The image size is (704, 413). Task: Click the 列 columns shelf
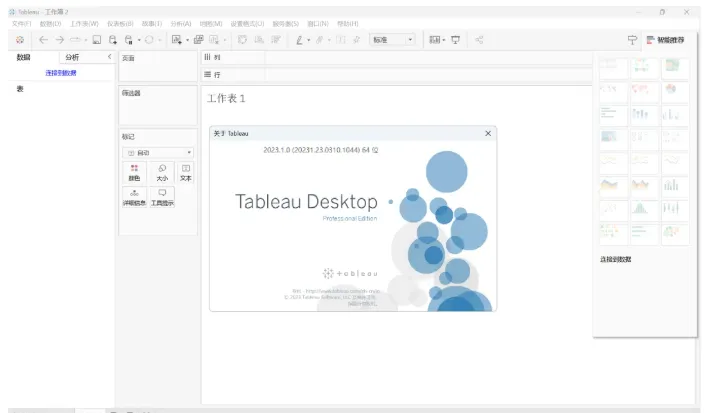397,57
